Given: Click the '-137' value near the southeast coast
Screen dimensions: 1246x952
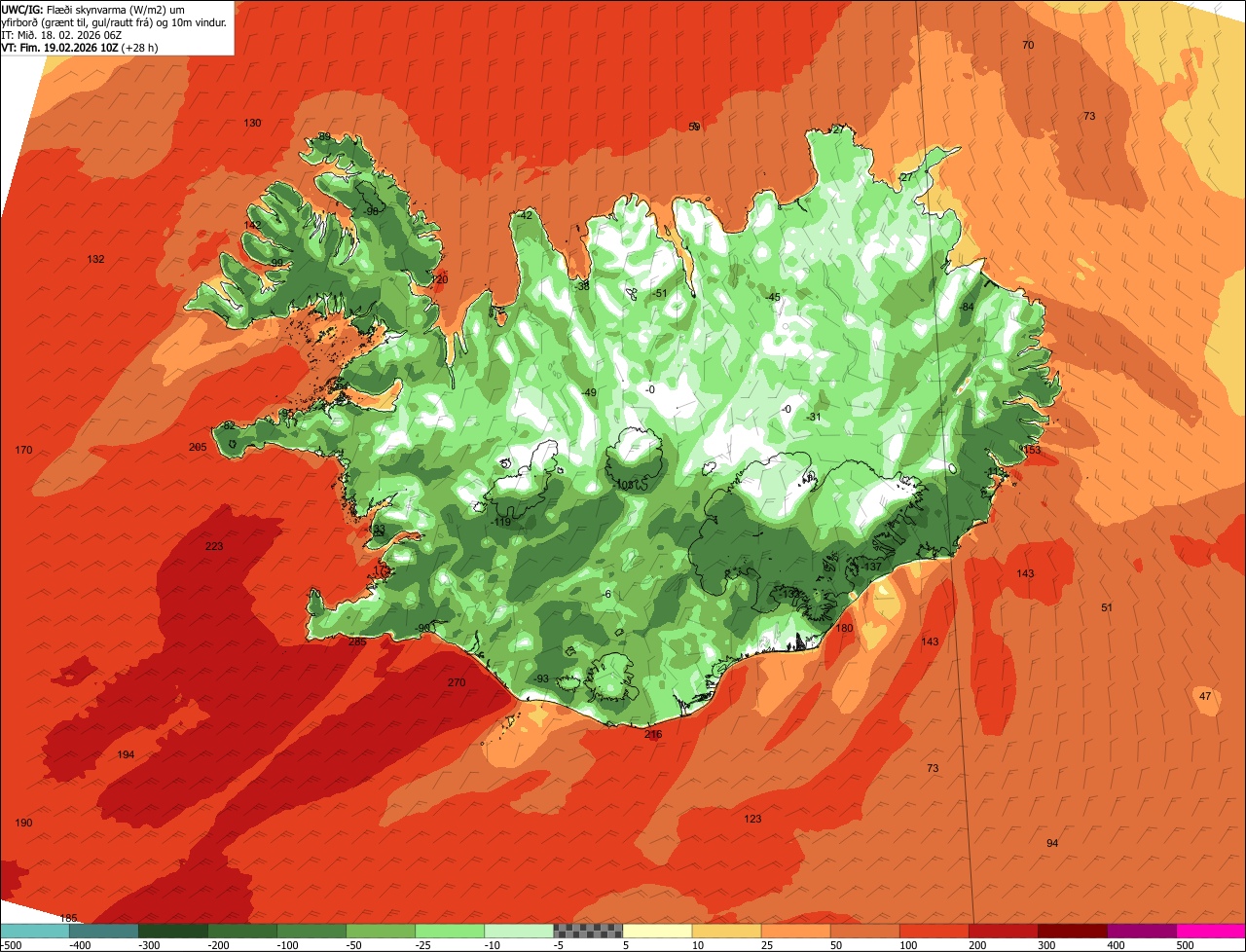Looking at the screenshot, I should [870, 568].
